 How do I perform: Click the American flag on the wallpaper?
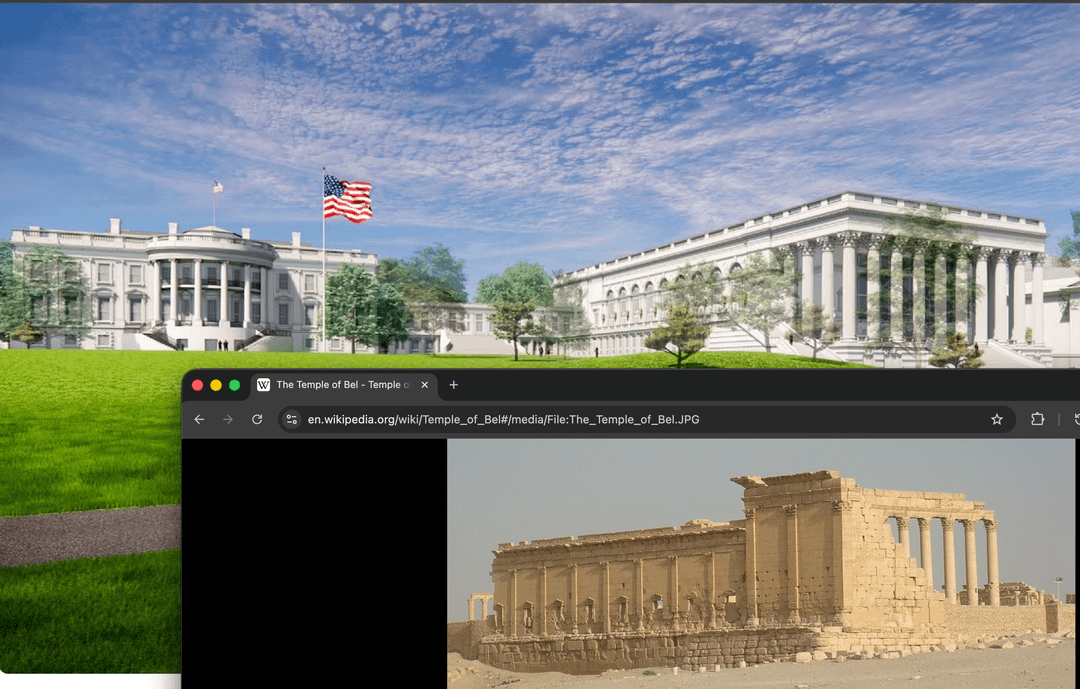pyautogui.click(x=347, y=198)
